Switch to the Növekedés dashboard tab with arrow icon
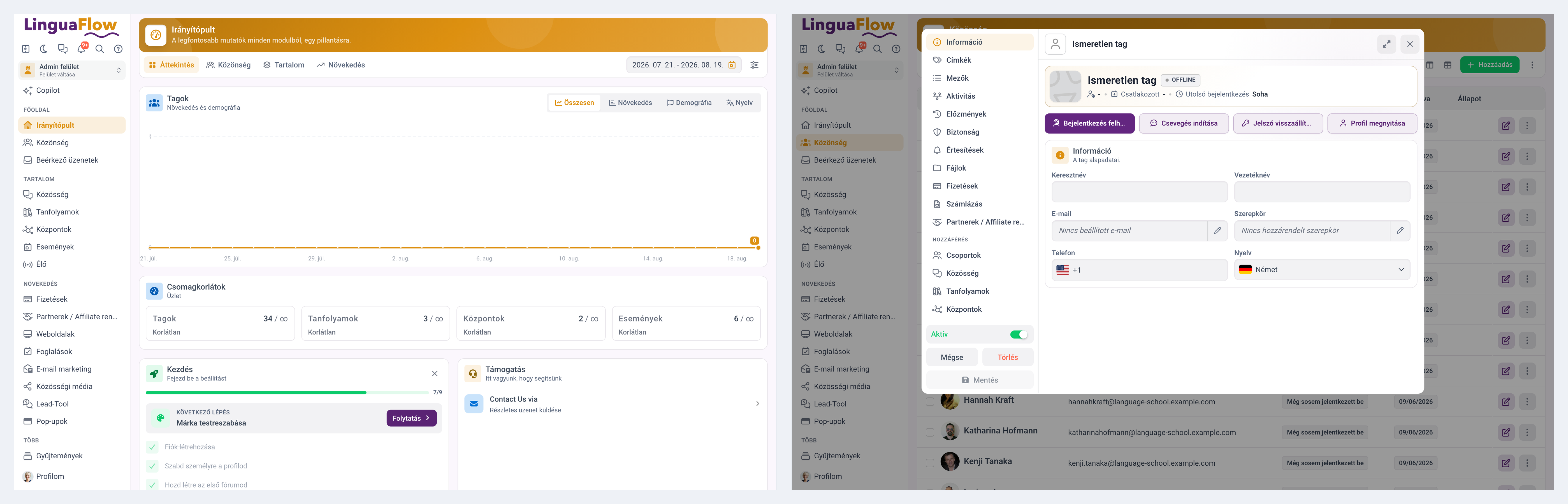 pos(341,65)
